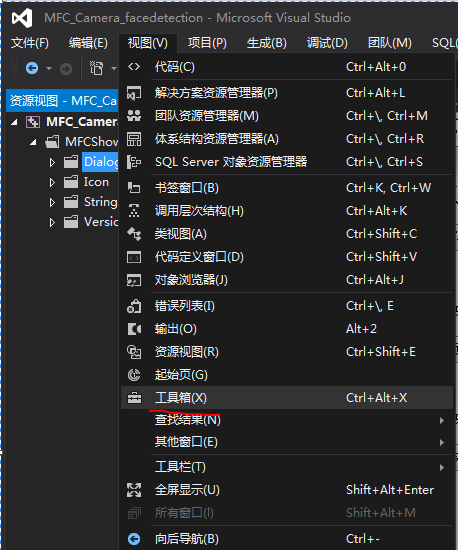Click the Architecture Explorer icon
The image size is (458, 550).
(x=134, y=139)
